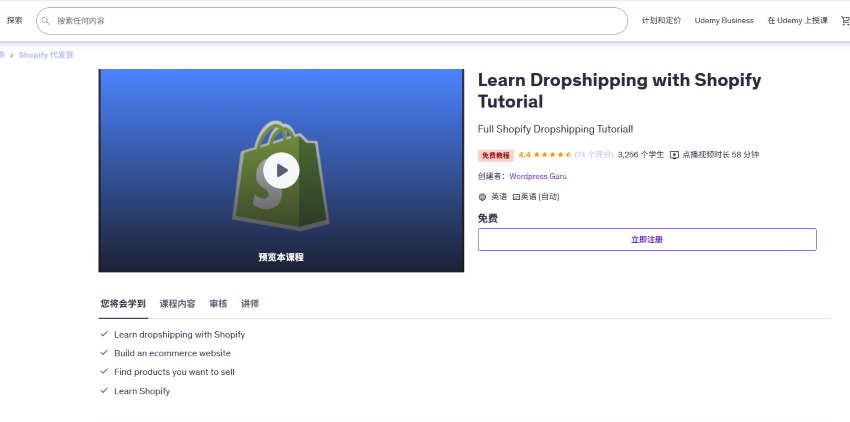Click 'Full Shopify Dropshipping Tutorial!' subtitle
Viewport: 850px width, 422px height.
pyautogui.click(x=555, y=129)
